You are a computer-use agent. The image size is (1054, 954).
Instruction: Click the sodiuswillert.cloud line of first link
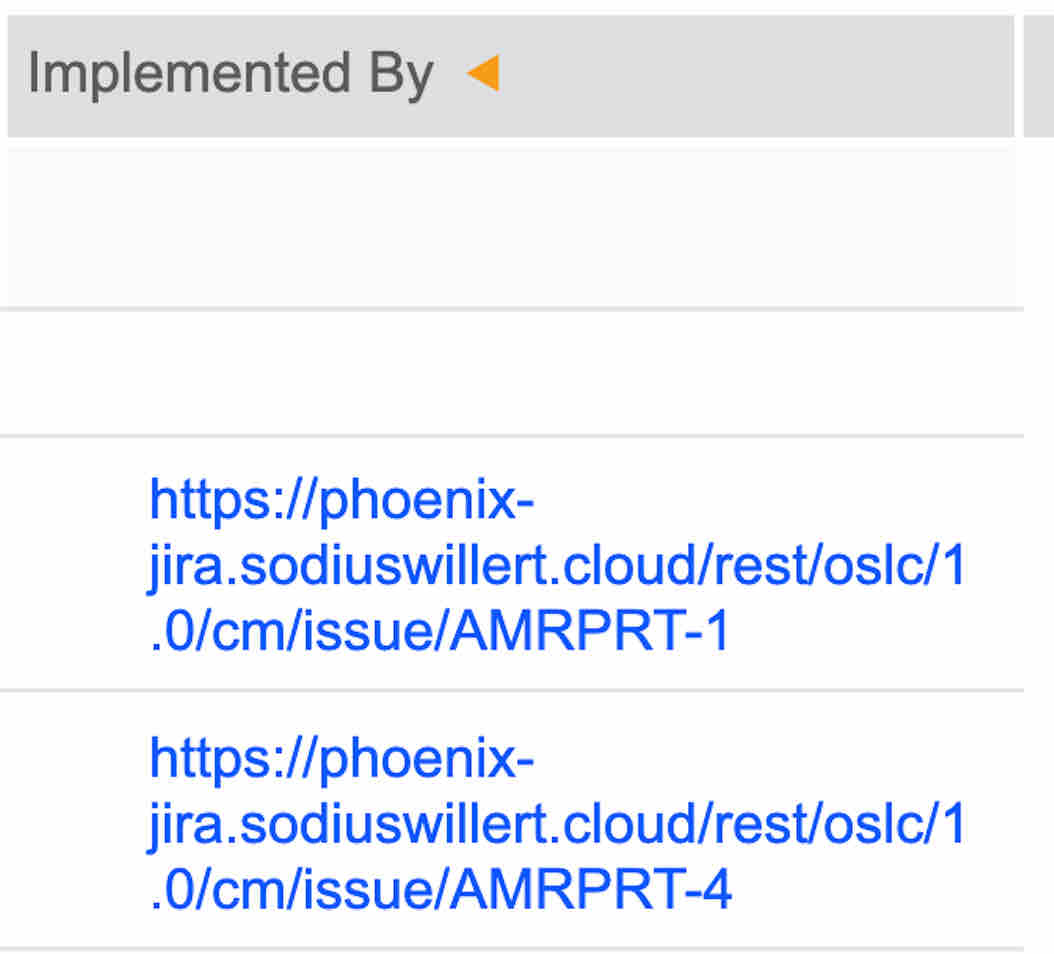[557, 565]
